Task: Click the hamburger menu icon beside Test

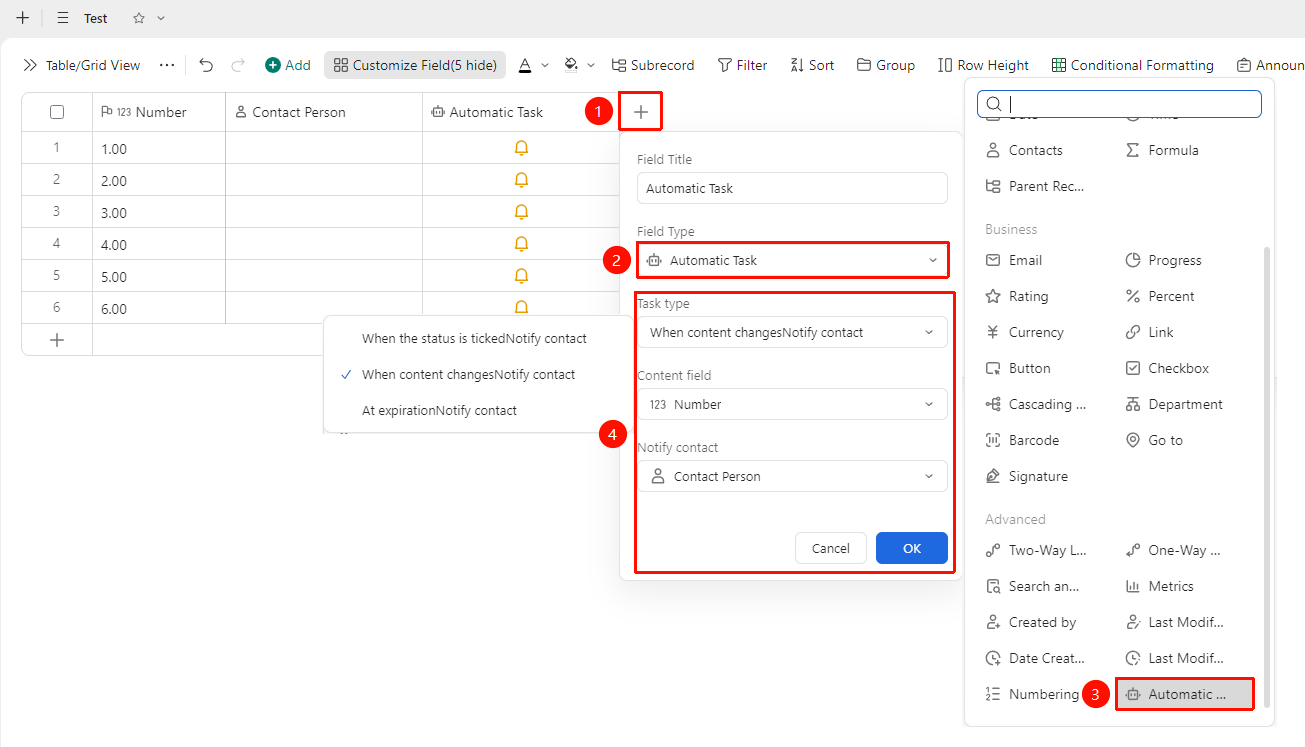Action: point(63,18)
